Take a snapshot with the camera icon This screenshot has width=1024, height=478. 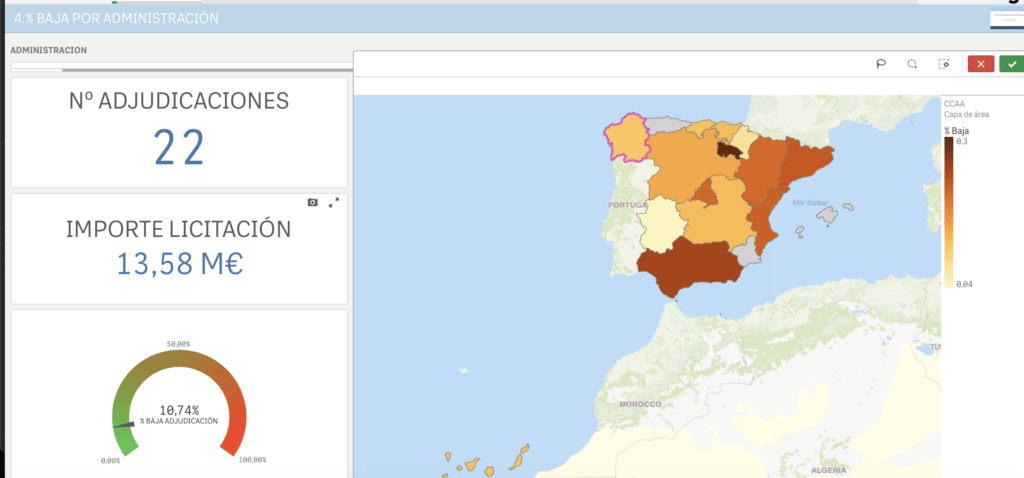(313, 203)
